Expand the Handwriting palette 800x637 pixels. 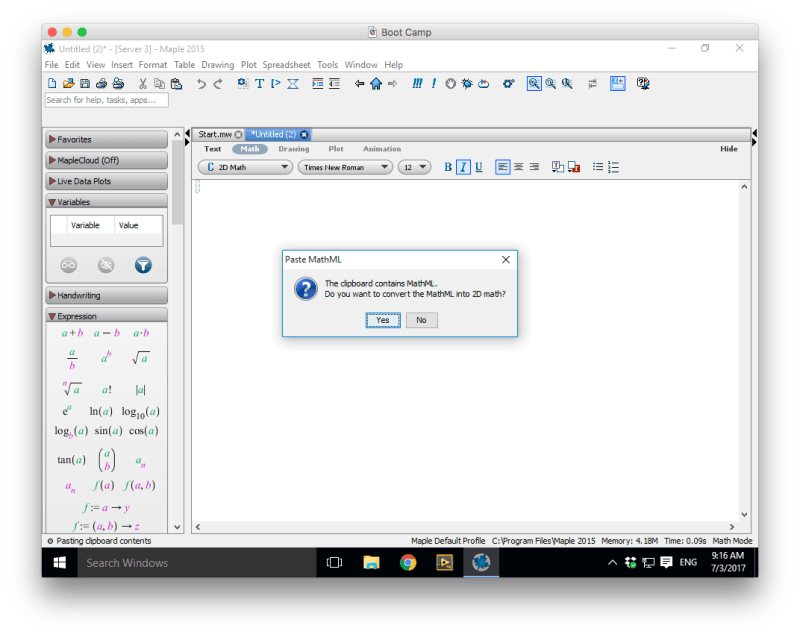click(107, 295)
